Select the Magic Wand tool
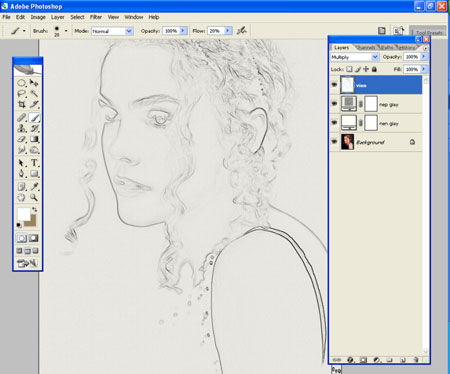 (34, 93)
